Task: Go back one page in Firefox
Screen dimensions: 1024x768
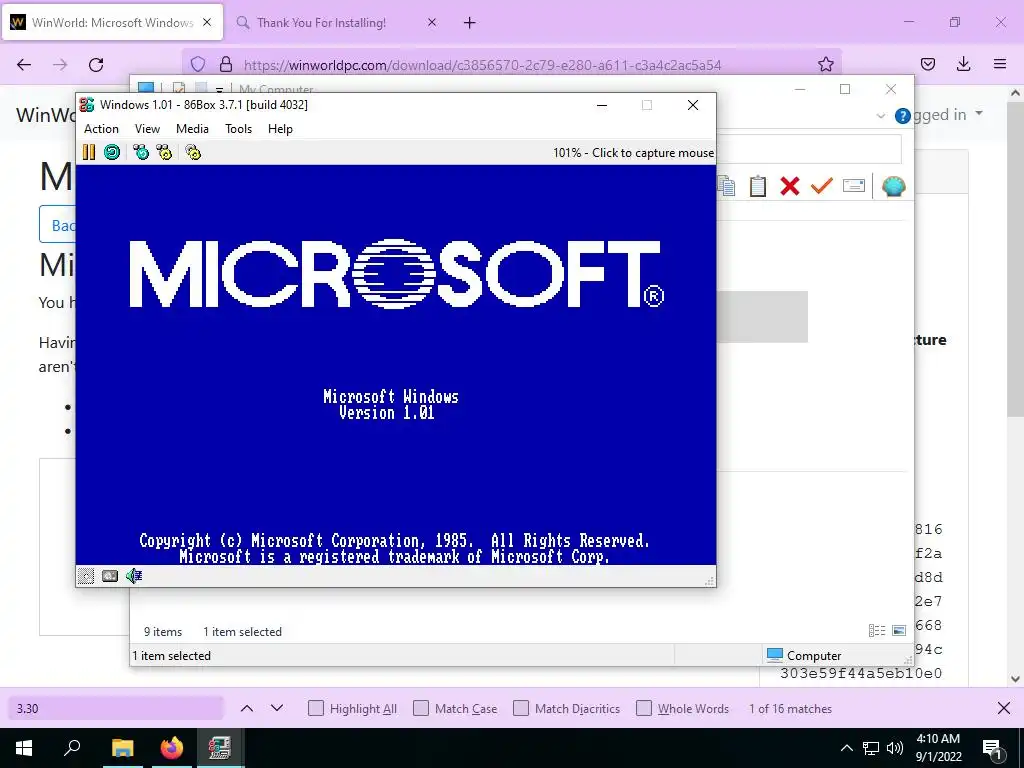Action: 24,64
